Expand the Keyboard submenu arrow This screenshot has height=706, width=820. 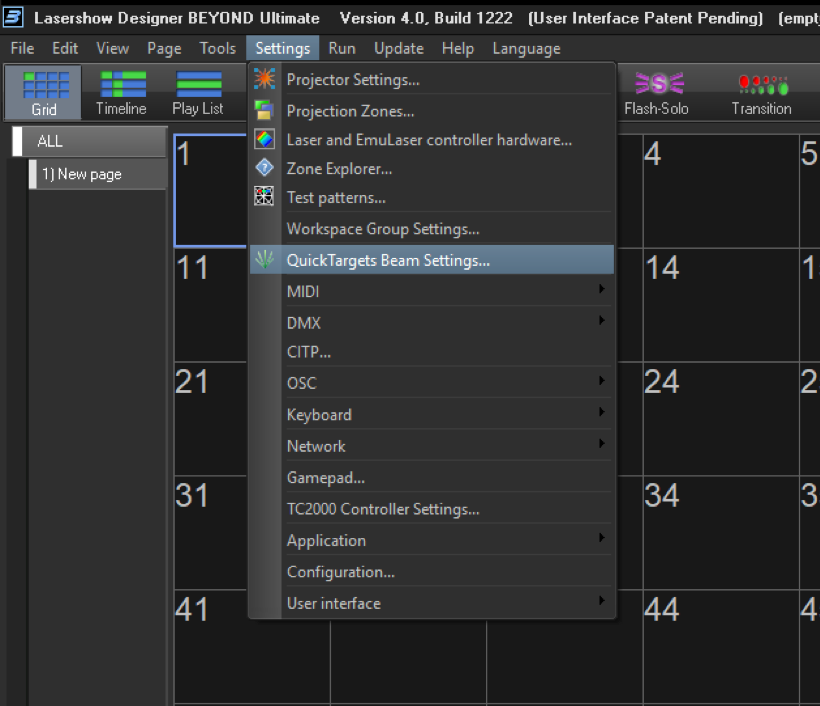(602, 412)
